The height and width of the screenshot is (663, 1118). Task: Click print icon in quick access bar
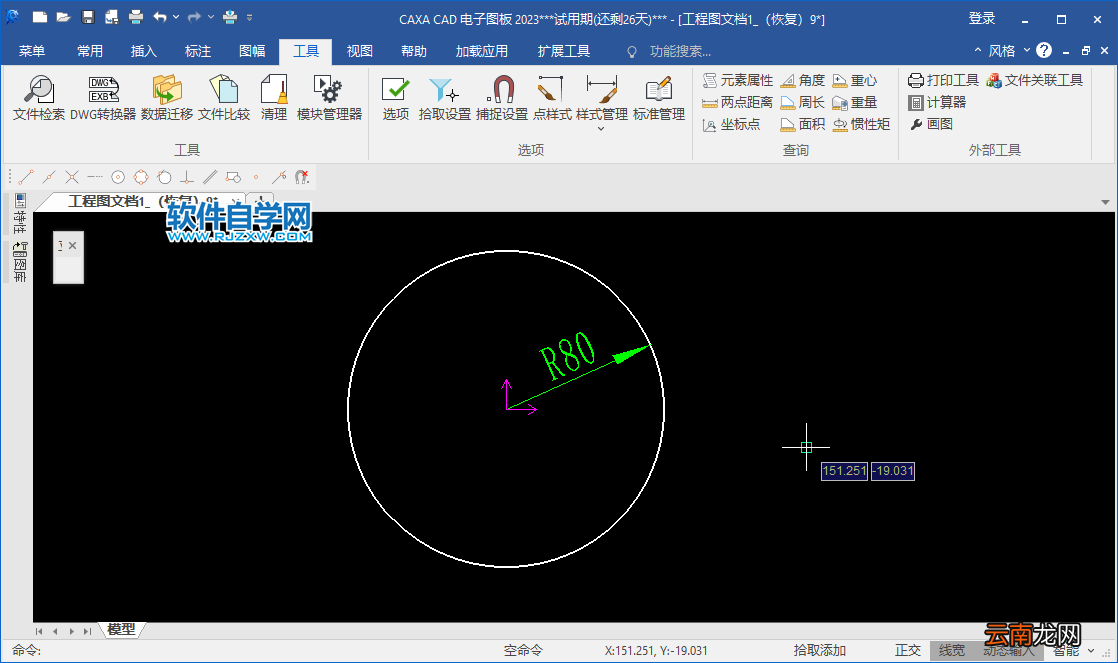click(136, 17)
